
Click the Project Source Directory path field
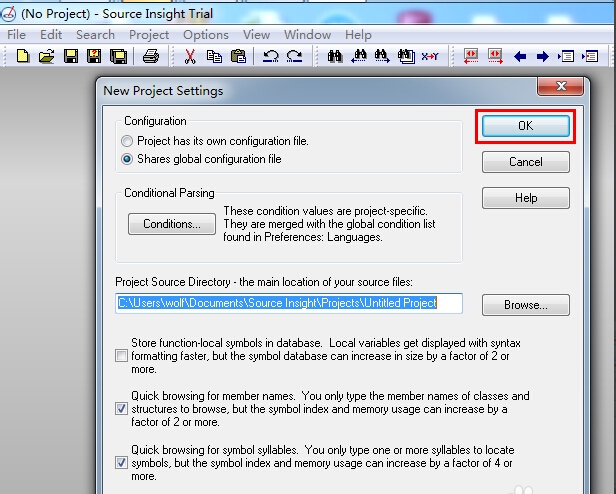pyautogui.click(x=290, y=302)
